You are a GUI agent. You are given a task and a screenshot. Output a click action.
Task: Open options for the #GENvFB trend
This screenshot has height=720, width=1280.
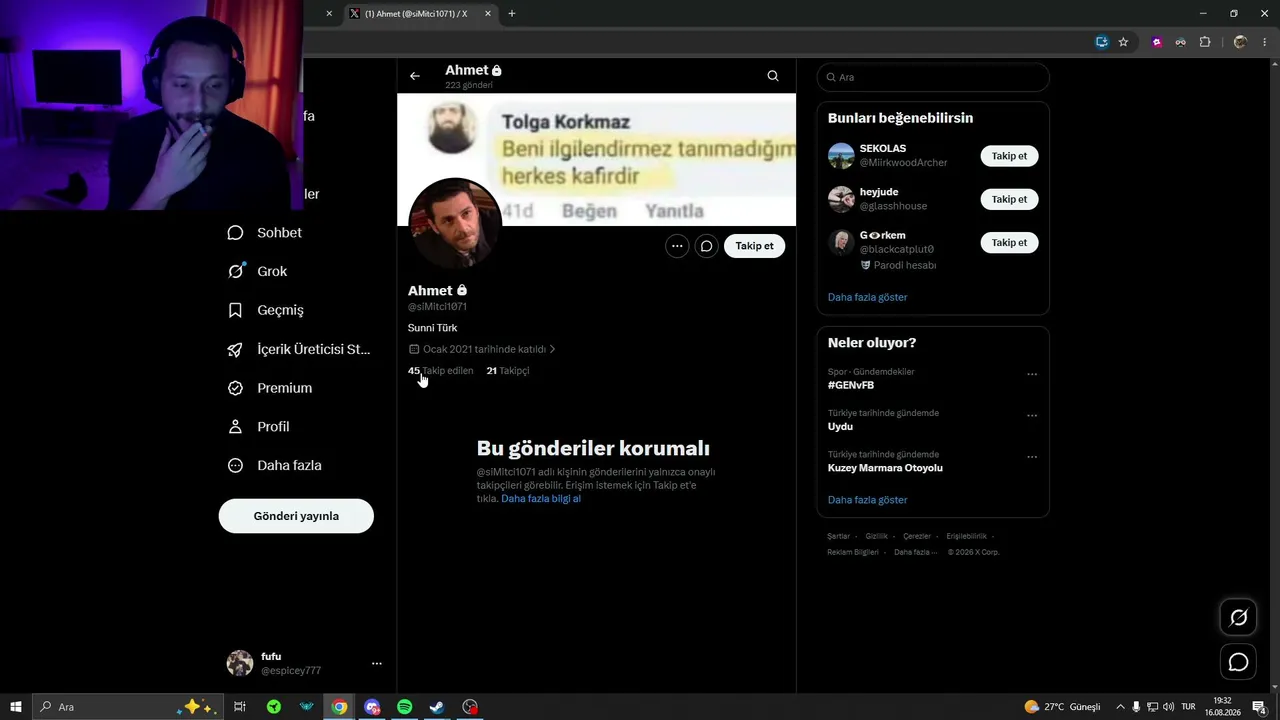(x=1032, y=374)
